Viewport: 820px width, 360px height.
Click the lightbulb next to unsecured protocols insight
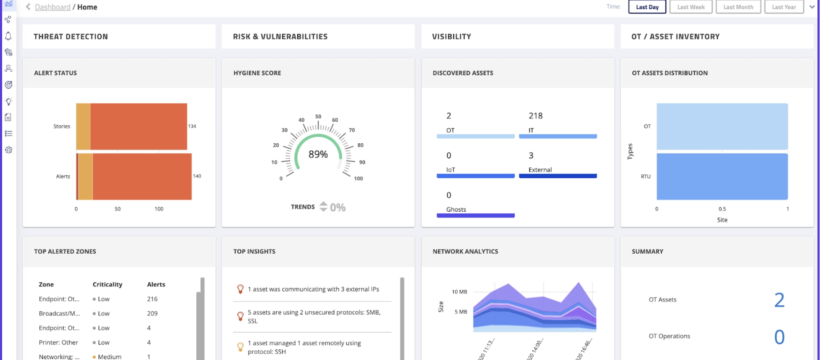pos(241,316)
